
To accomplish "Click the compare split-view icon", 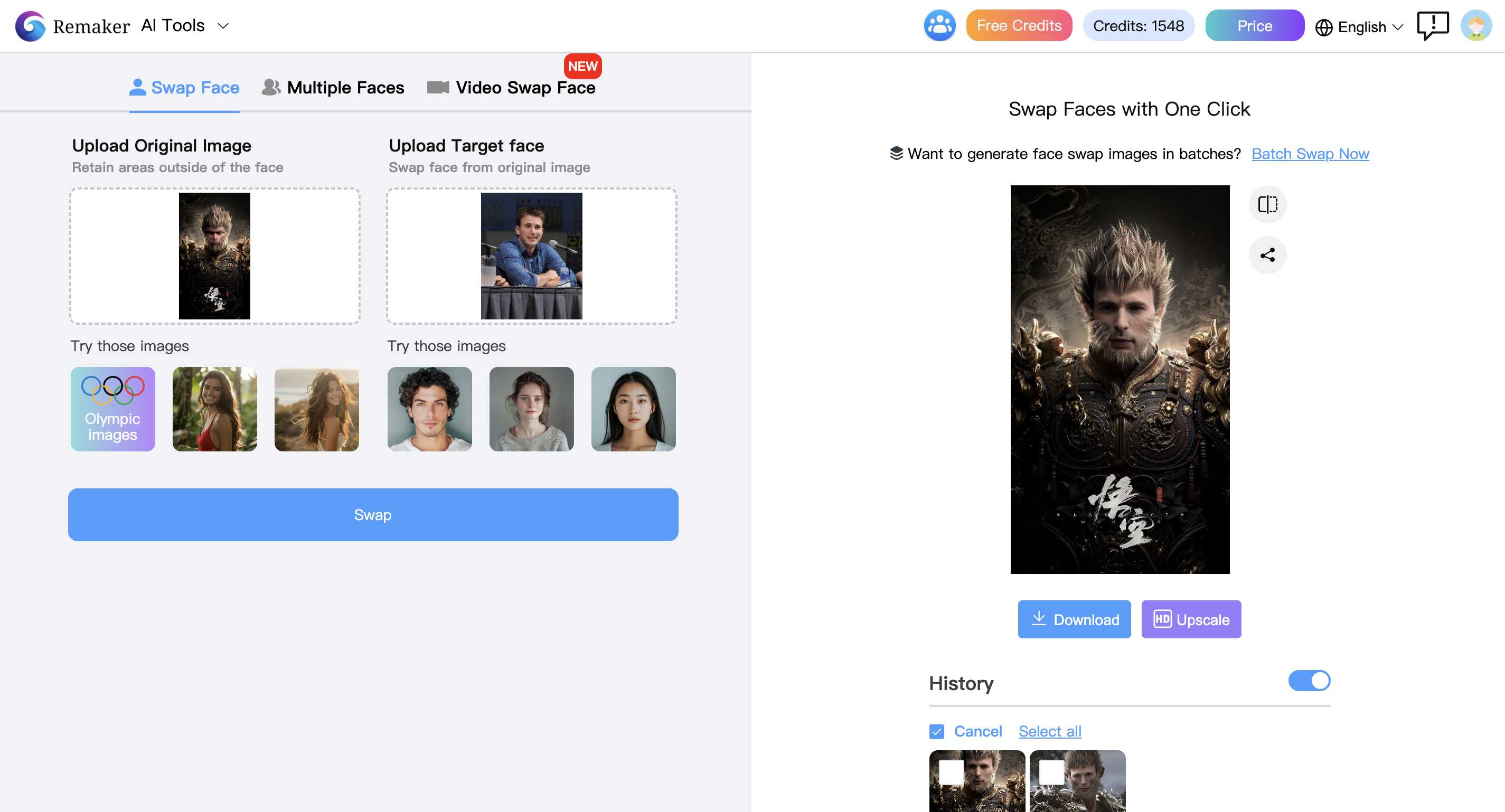I will click(x=1267, y=204).
